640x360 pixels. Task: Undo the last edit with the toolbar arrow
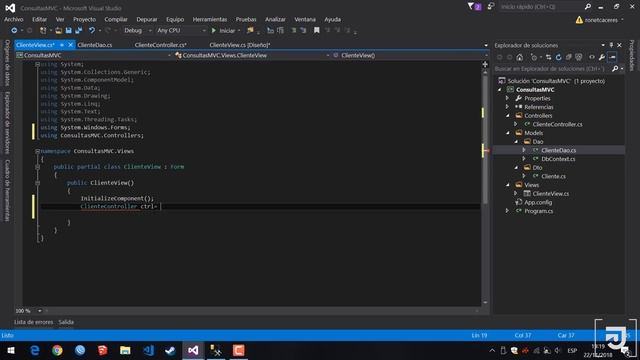click(x=92, y=31)
